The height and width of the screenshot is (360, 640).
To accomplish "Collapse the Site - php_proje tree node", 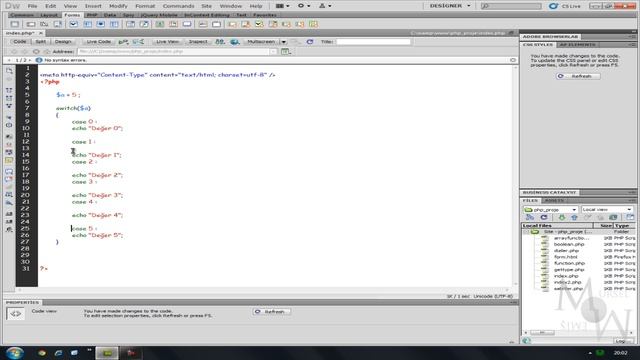I will 526,232.
